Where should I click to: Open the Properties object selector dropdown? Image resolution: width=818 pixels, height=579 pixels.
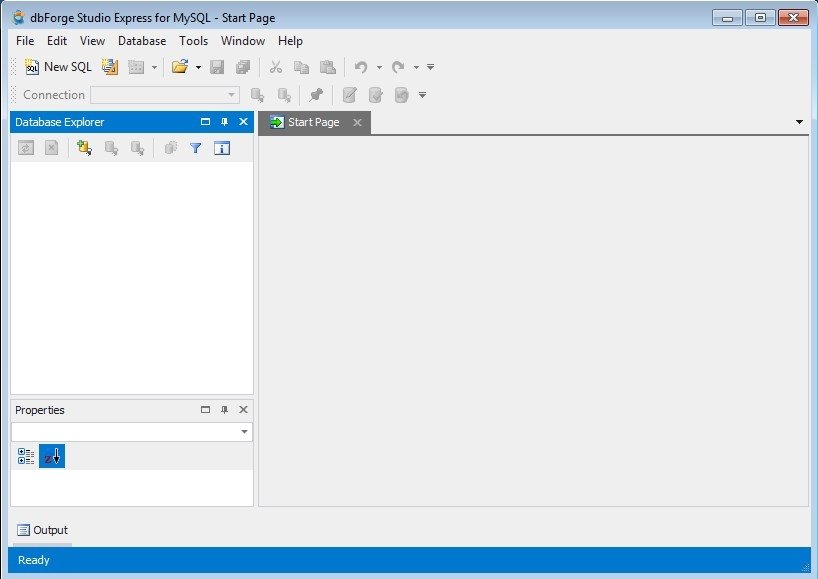(244, 432)
